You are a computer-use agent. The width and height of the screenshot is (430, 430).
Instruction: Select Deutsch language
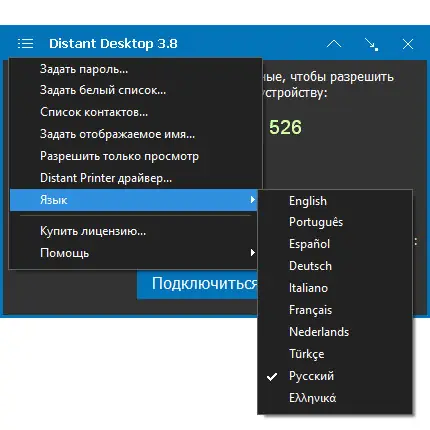tap(335, 266)
